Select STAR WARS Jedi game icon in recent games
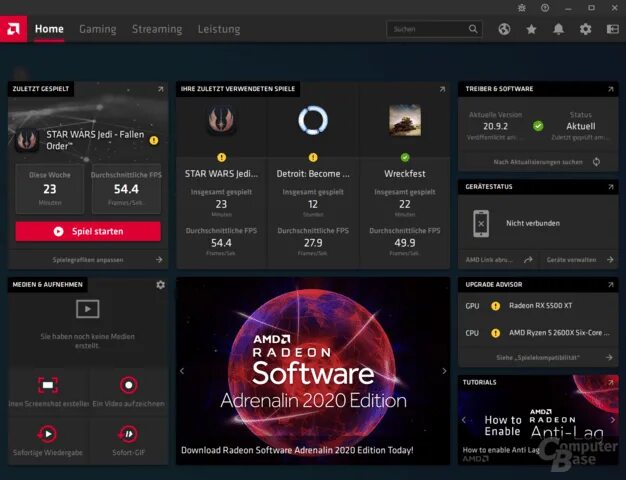Screen dimensions: 626x480 [x=222, y=120]
